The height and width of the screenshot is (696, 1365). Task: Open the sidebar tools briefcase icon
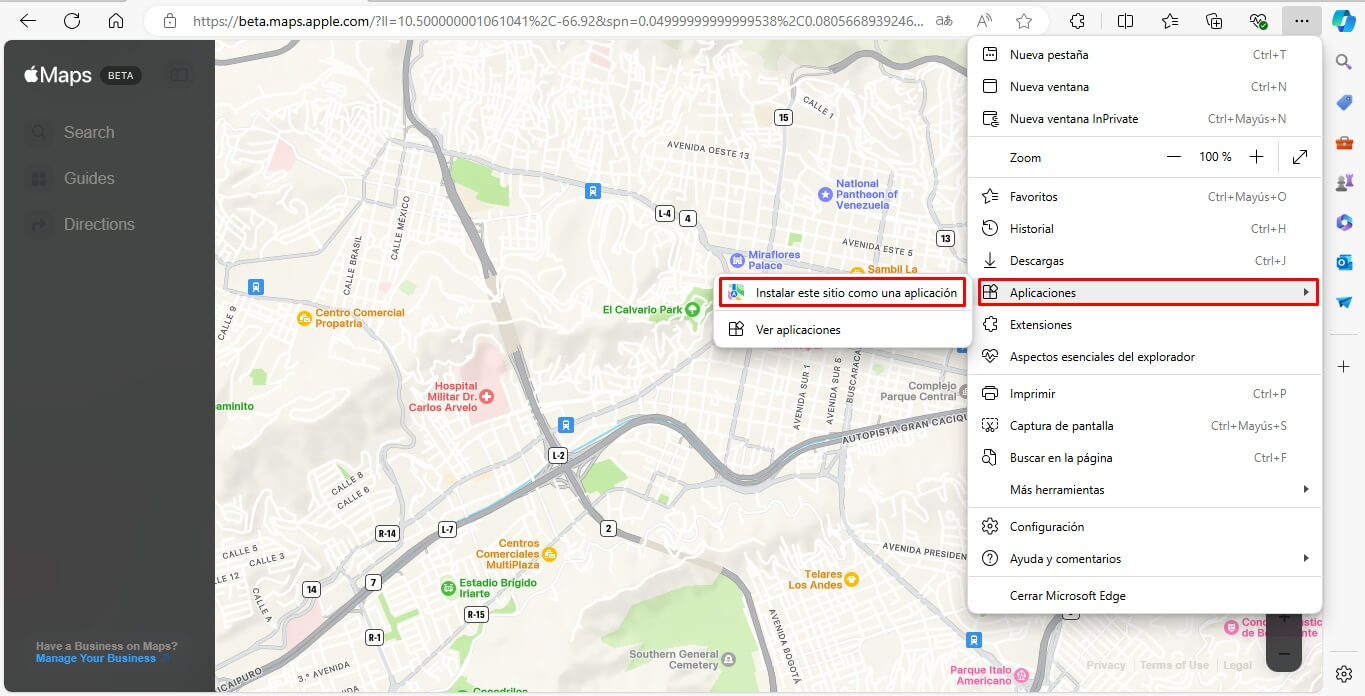pos(1344,143)
